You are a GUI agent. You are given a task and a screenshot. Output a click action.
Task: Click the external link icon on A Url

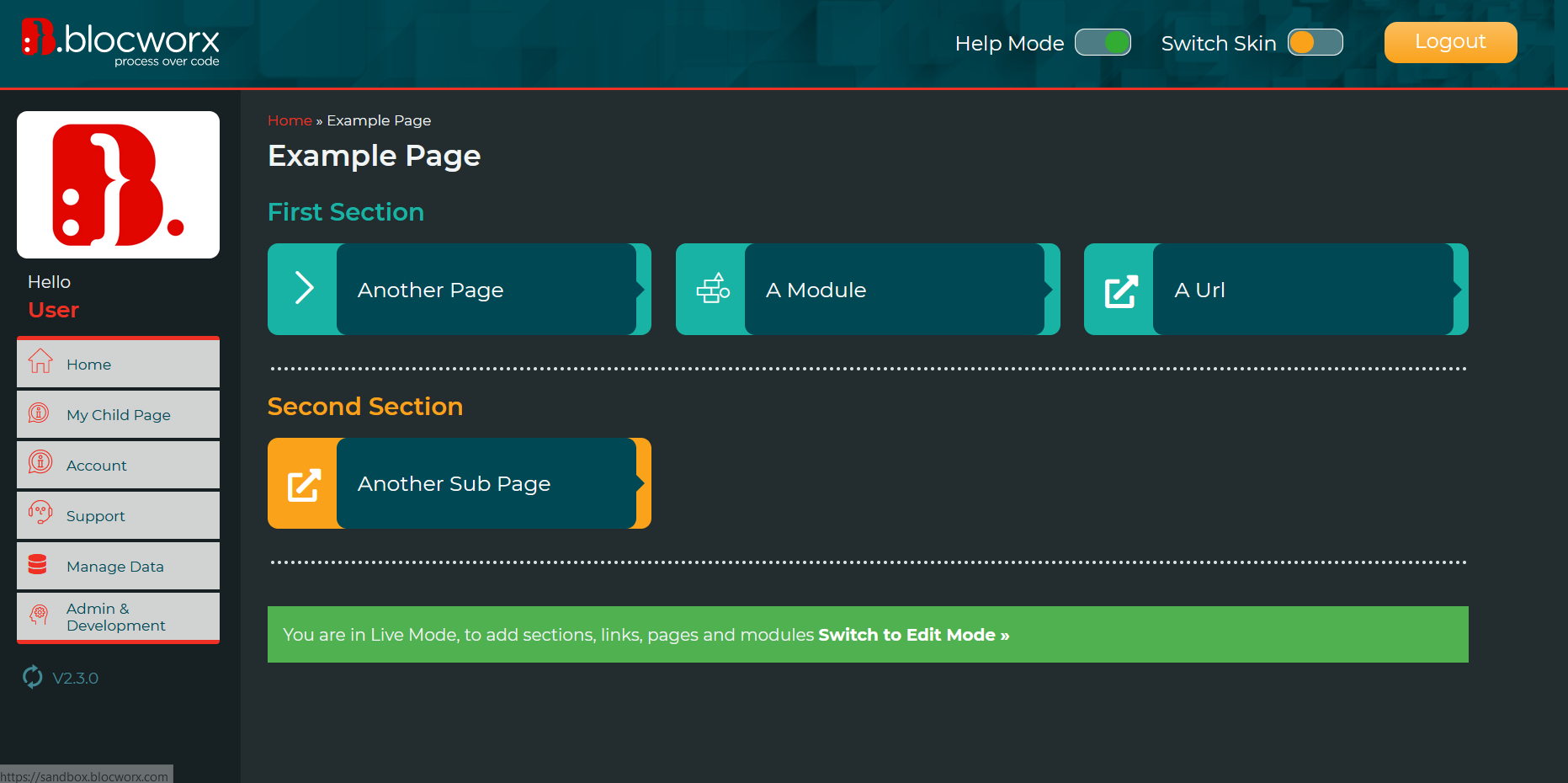(x=1121, y=291)
